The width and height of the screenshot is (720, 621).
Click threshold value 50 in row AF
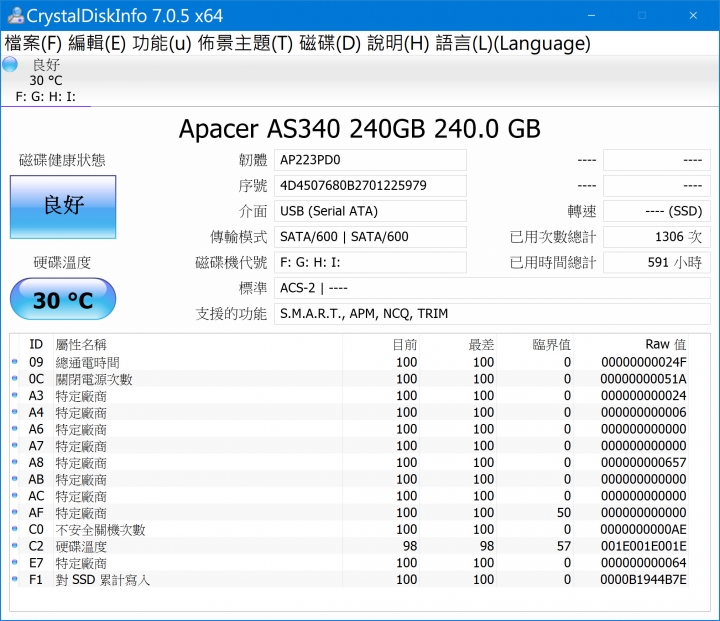pos(564,512)
